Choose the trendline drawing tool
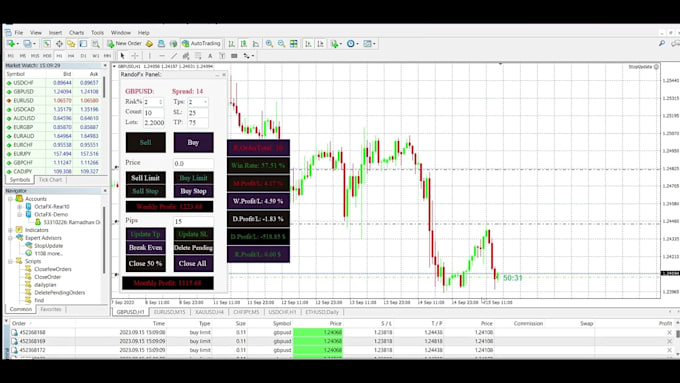This screenshot has width=680, height=383. click(x=174, y=56)
